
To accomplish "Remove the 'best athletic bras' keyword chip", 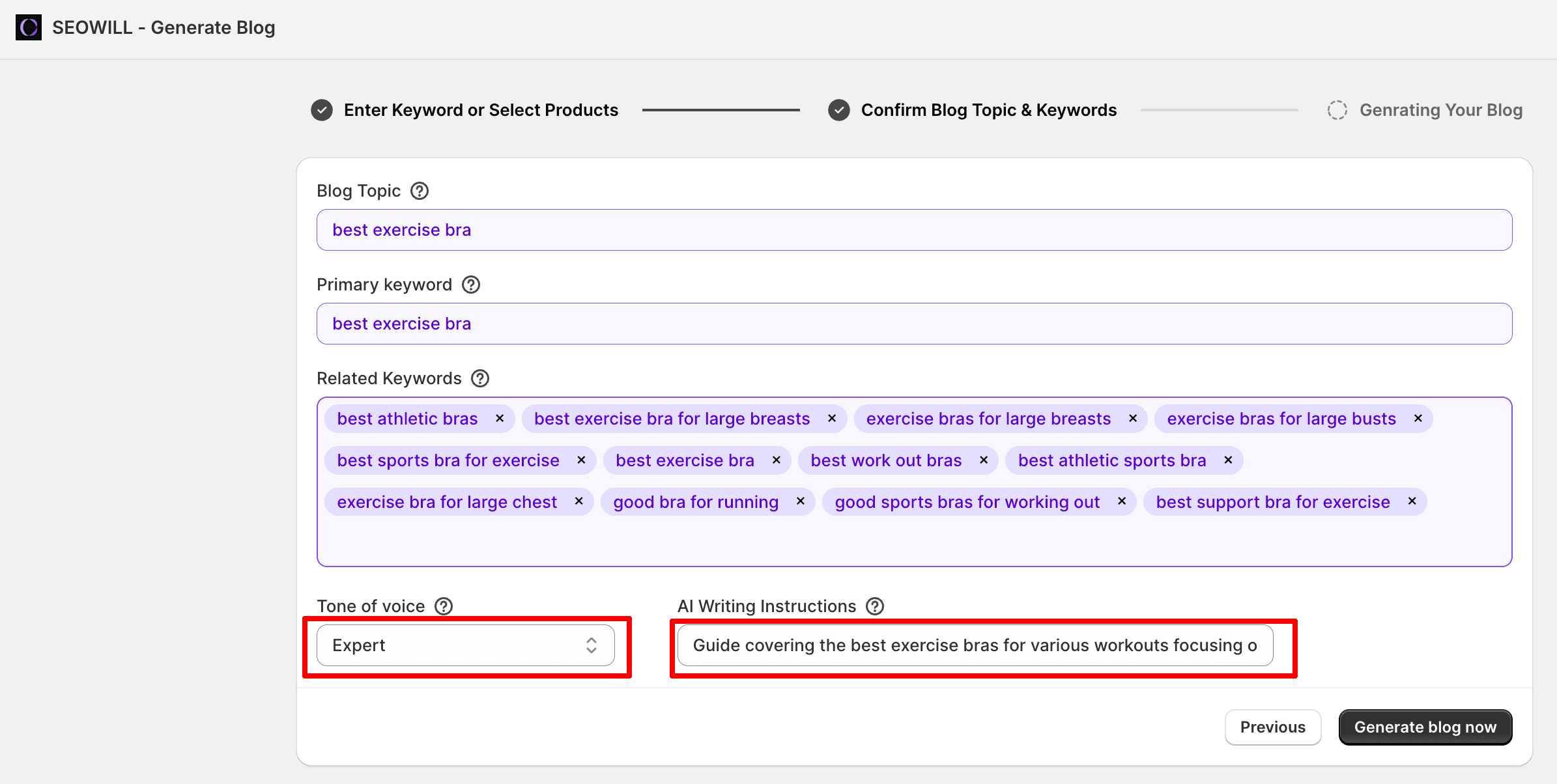I will pos(500,418).
